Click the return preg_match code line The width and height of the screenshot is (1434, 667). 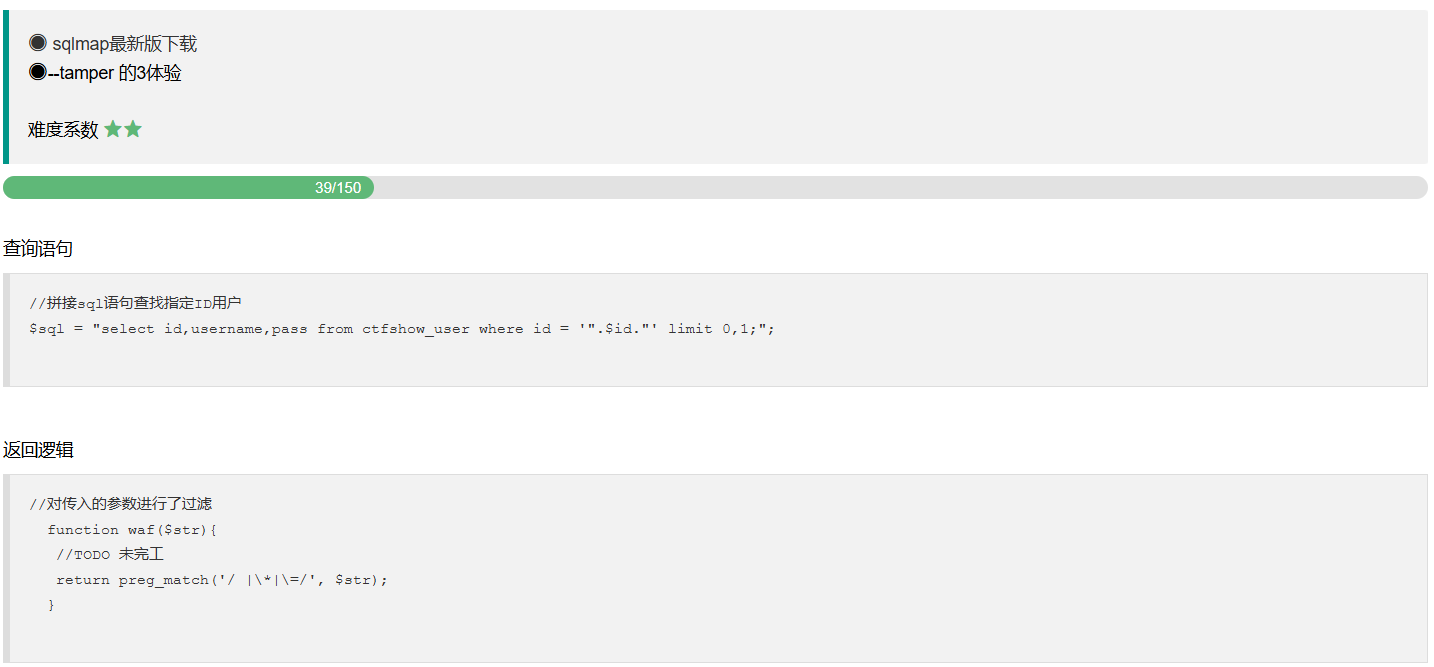(x=221, y=580)
